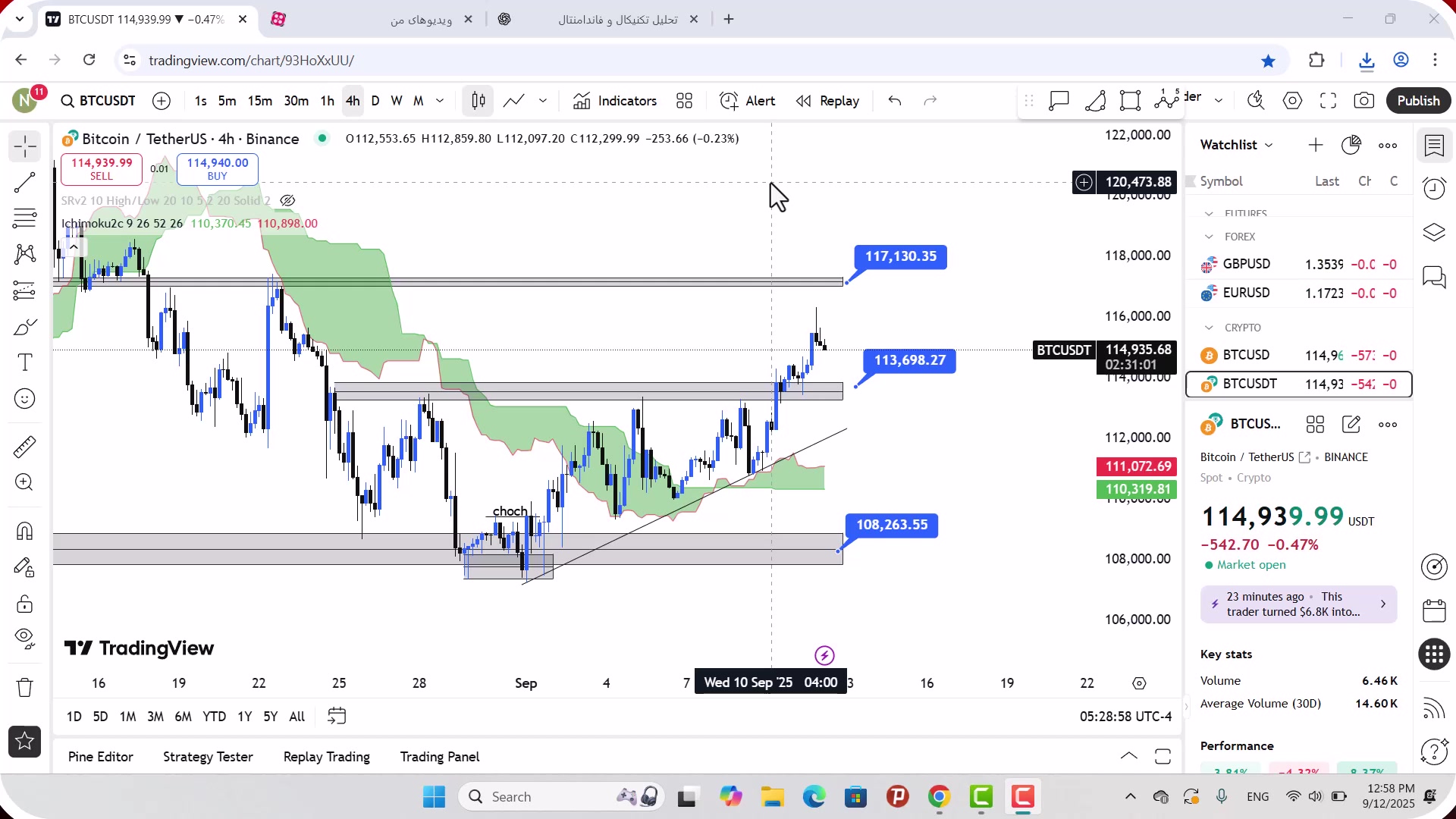Viewport: 1456px width, 819px height.
Task: Collapse the CRYPTO watchlist section
Action: click(1209, 328)
